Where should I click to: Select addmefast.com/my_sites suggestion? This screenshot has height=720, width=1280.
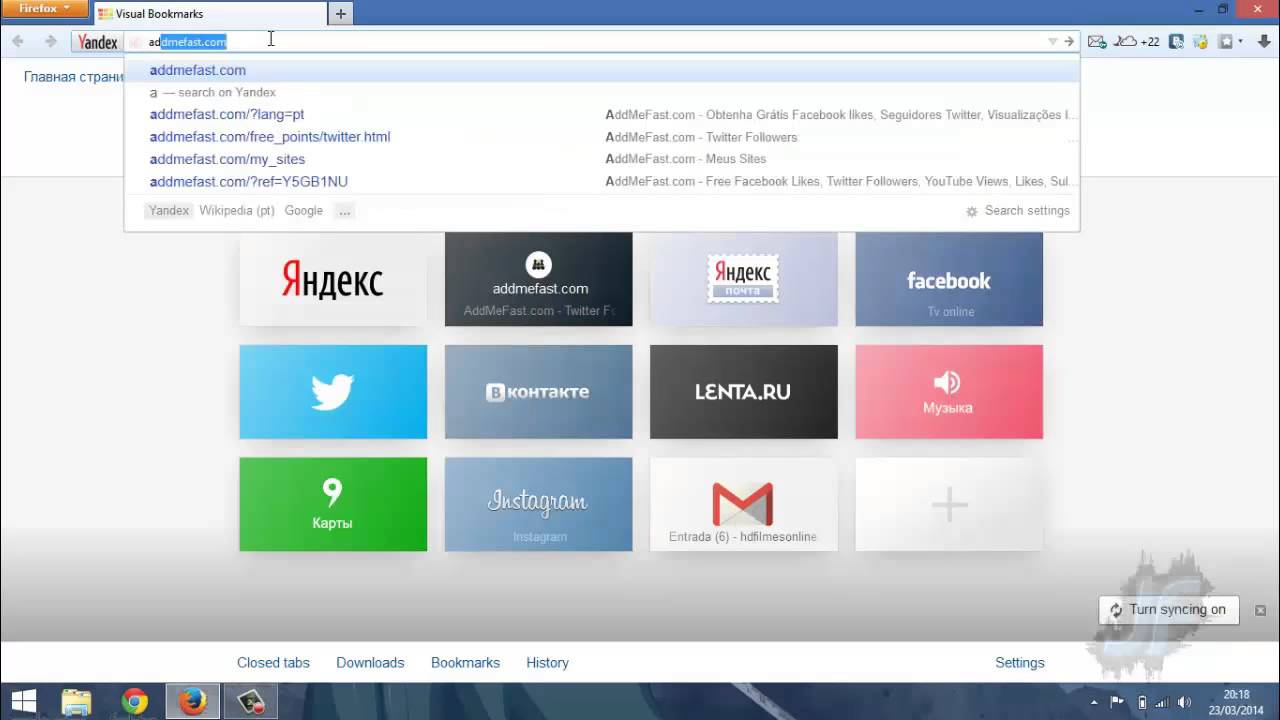(602, 159)
